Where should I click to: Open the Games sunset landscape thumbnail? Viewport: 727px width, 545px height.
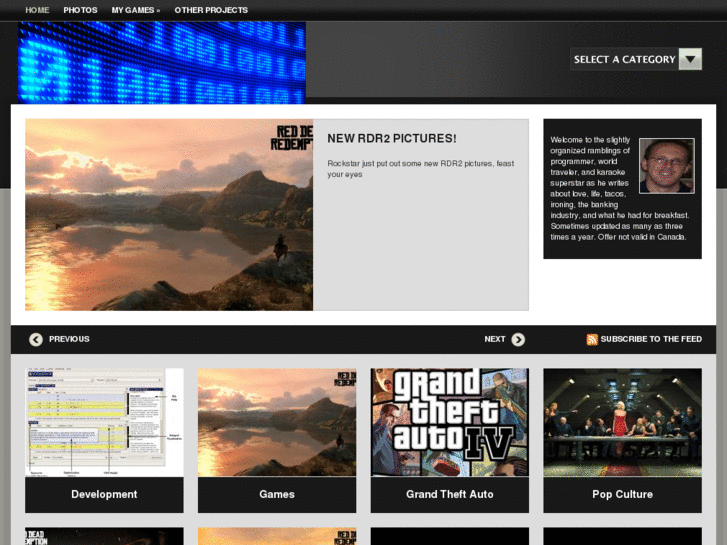point(277,422)
